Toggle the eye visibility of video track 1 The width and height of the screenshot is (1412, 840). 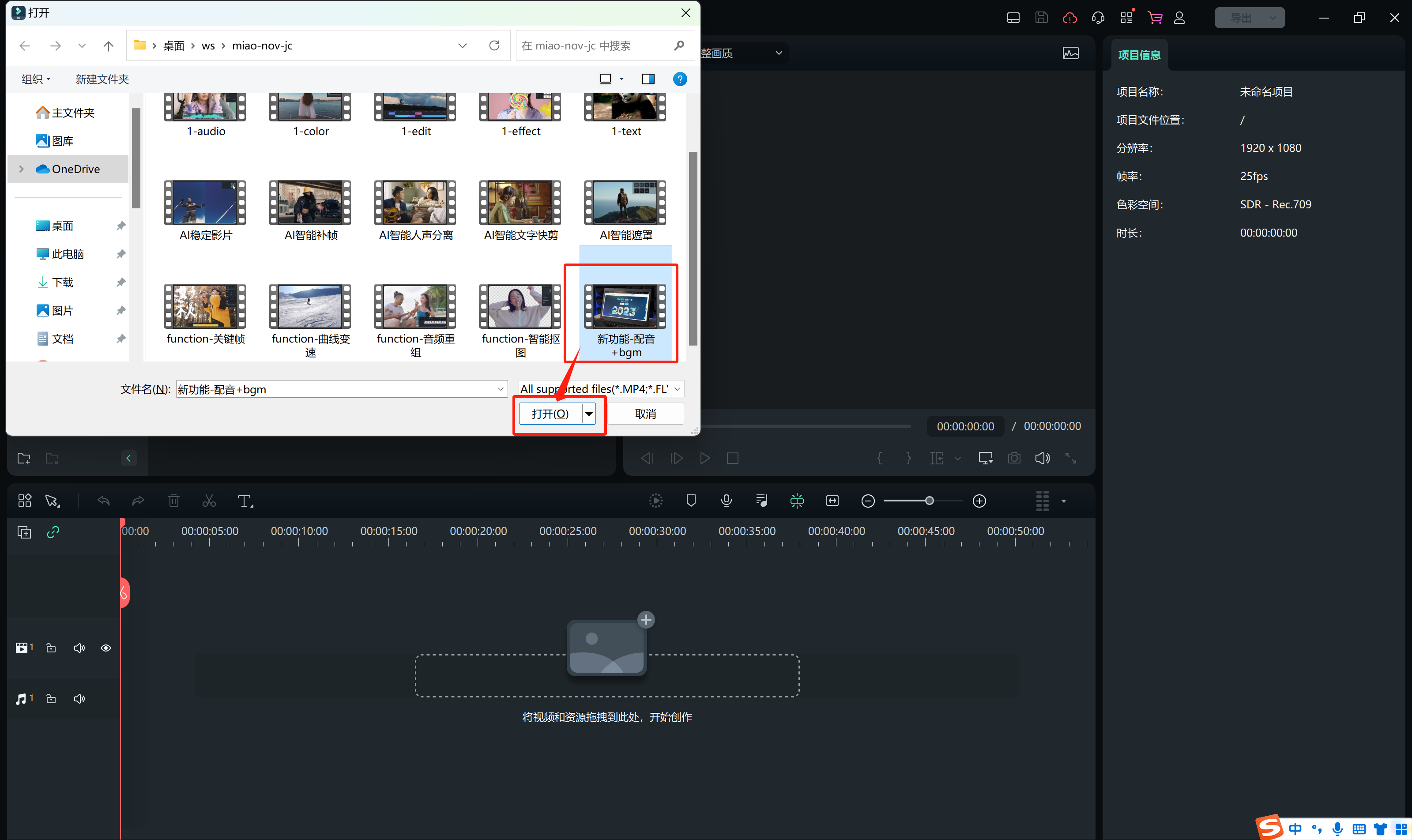(106, 648)
